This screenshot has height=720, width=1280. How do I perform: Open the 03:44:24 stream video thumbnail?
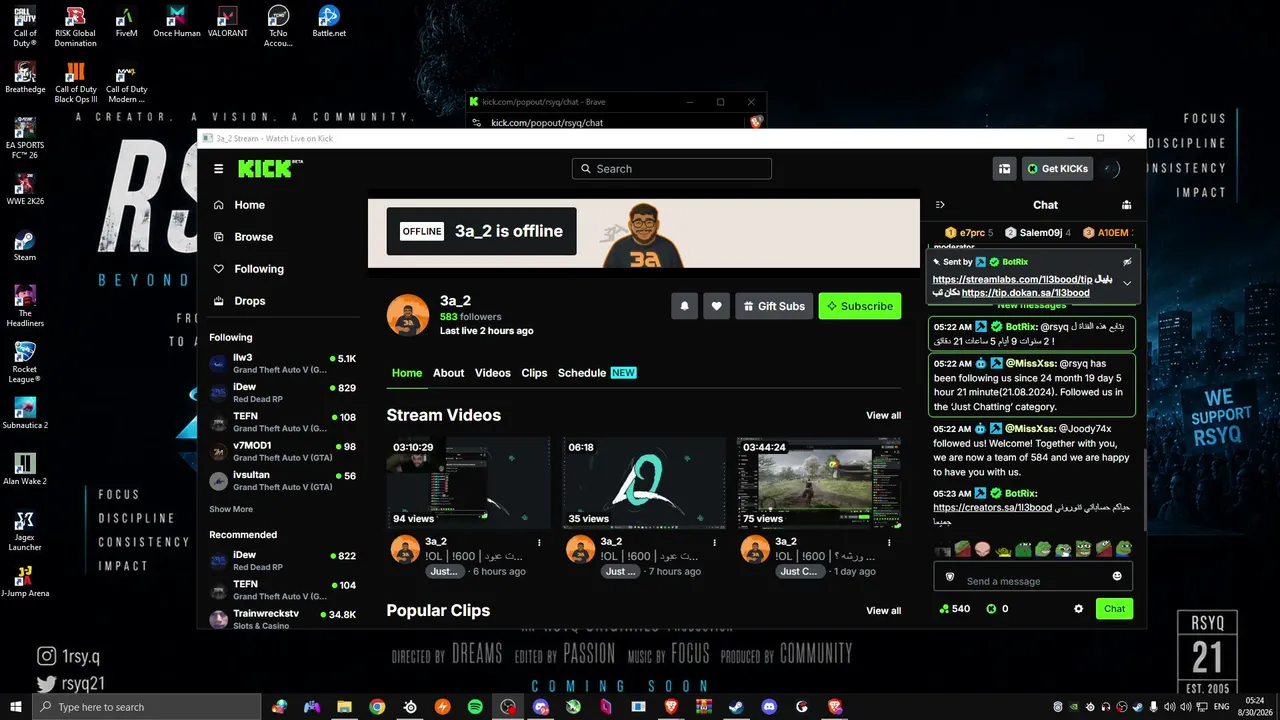[x=818, y=483]
